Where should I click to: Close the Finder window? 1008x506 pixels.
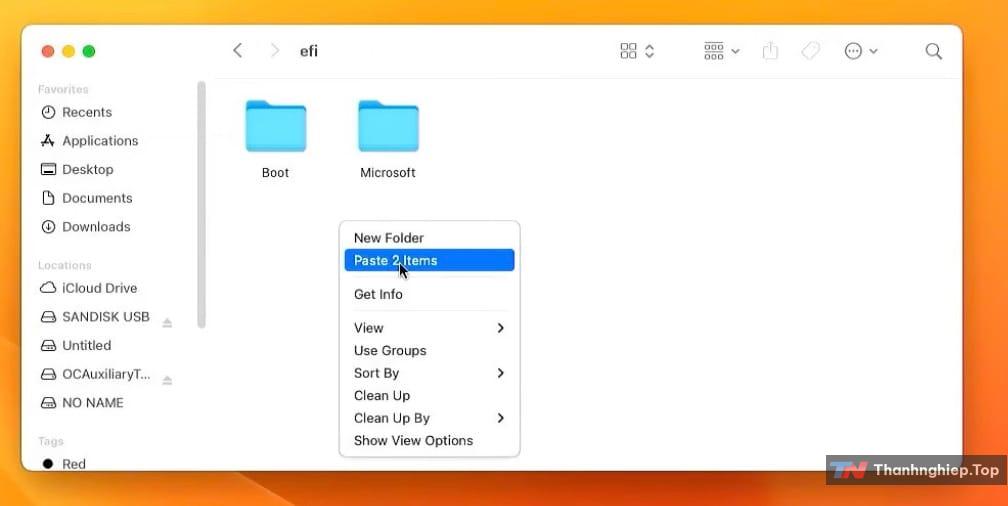(x=48, y=51)
